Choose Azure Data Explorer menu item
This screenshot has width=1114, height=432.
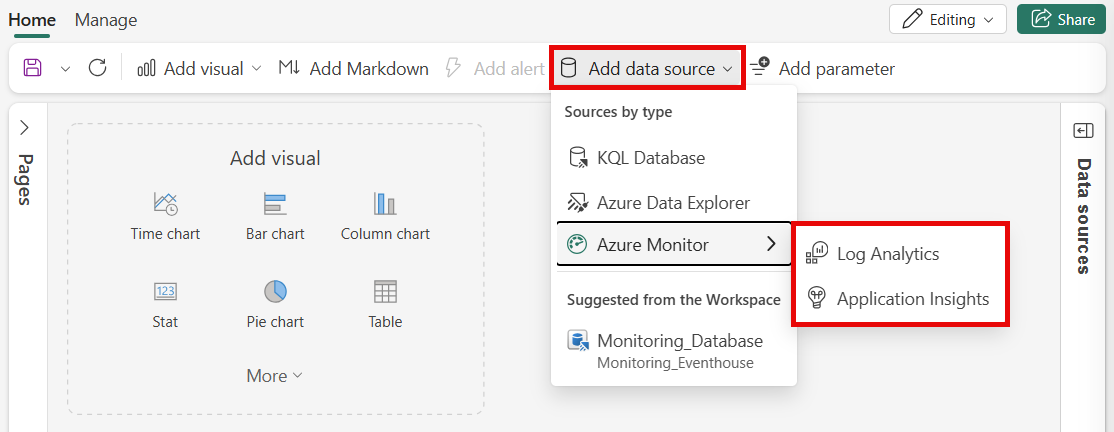coord(674,203)
